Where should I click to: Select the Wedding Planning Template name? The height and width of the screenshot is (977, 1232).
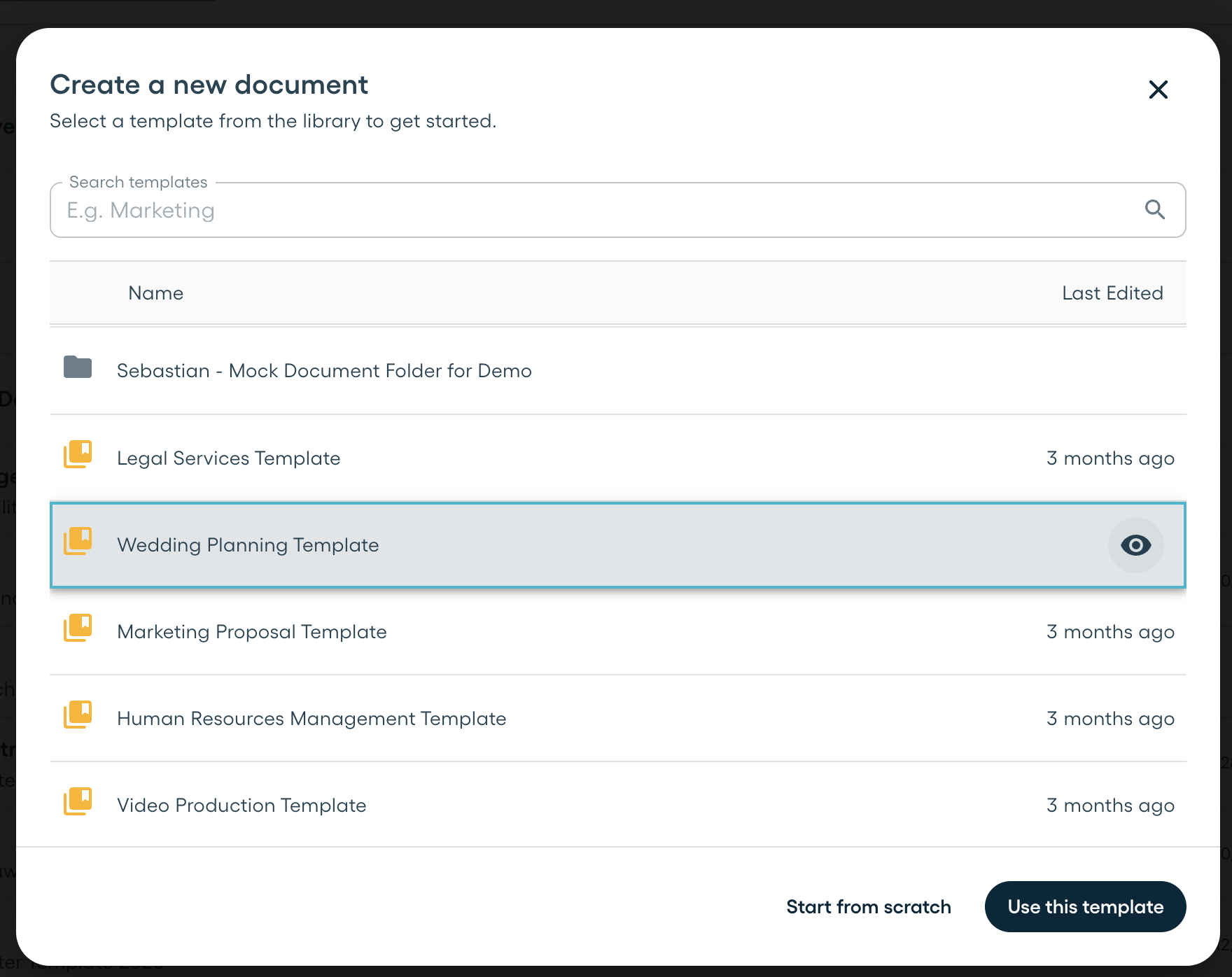248,545
